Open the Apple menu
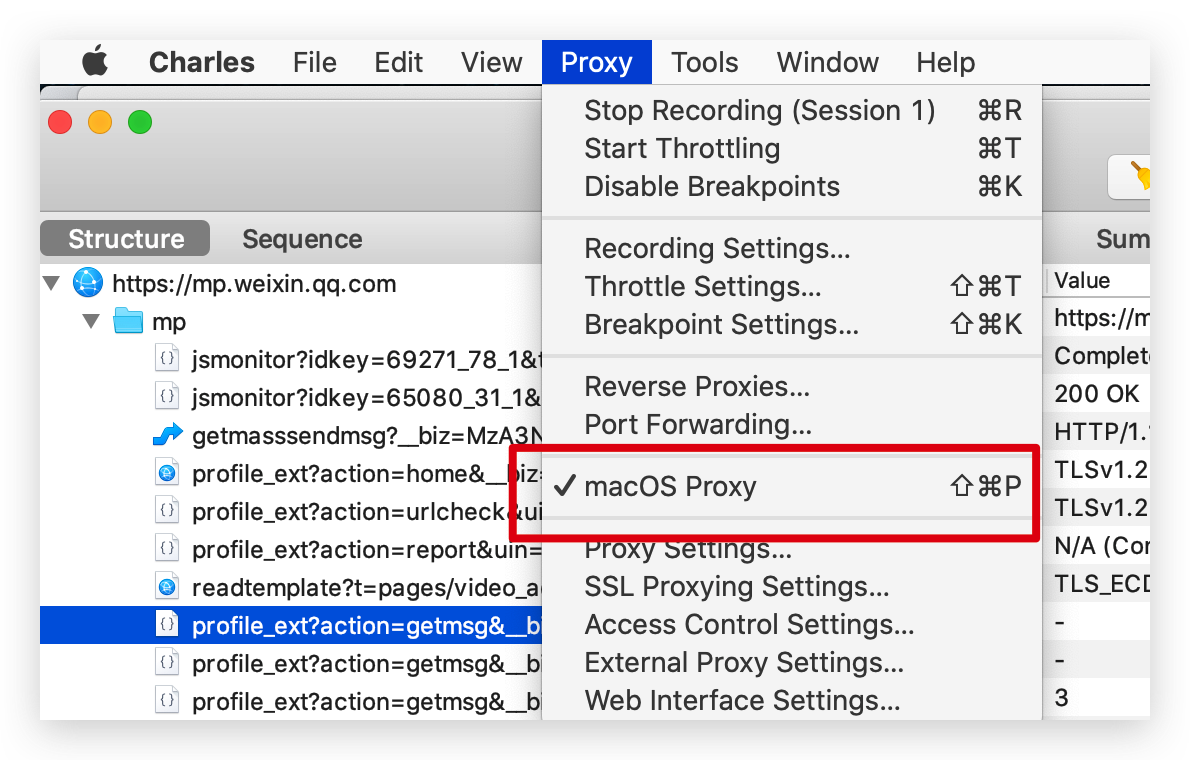The image size is (1190, 760). (x=95, y=62)
